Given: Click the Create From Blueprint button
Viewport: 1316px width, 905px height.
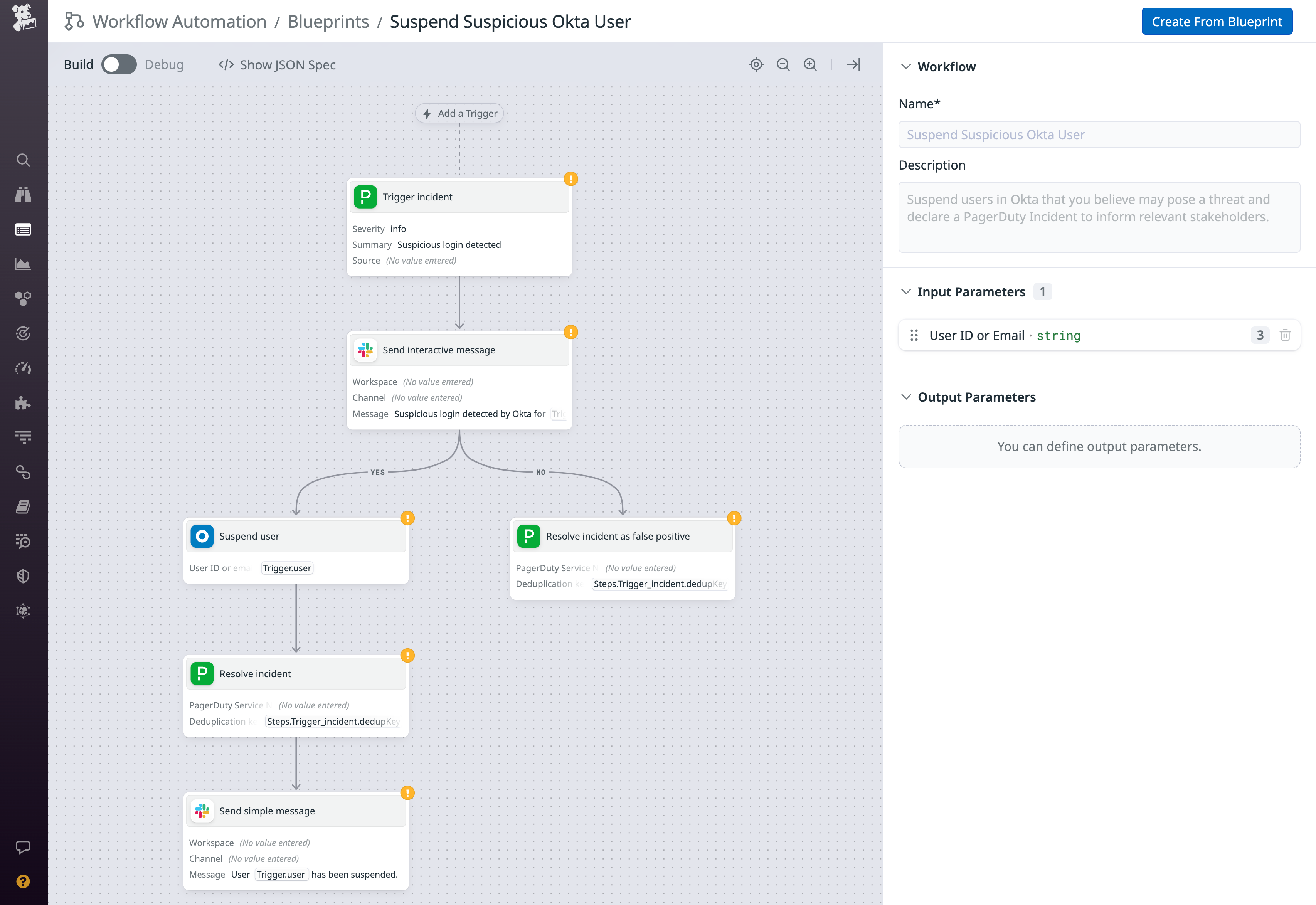Looking at the screenshot, I should click(1217, 21).
